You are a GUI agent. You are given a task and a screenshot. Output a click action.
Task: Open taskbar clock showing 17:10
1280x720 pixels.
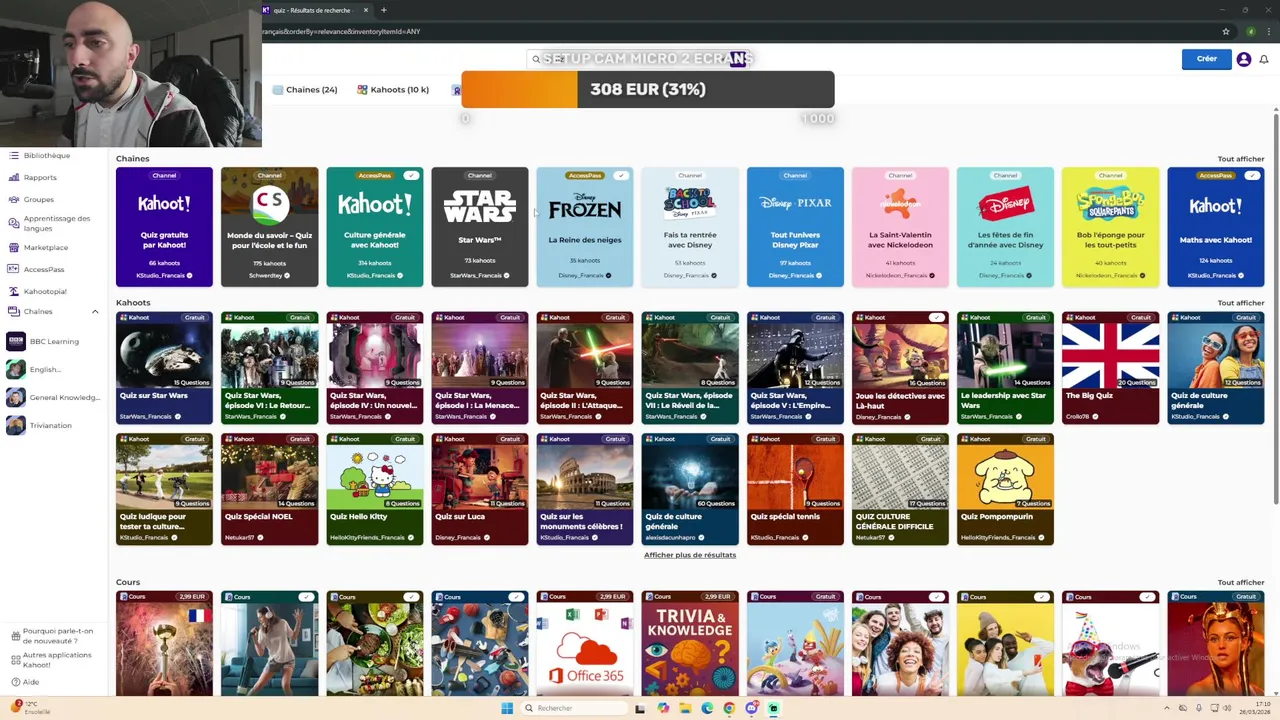[x=1254, y=708]
